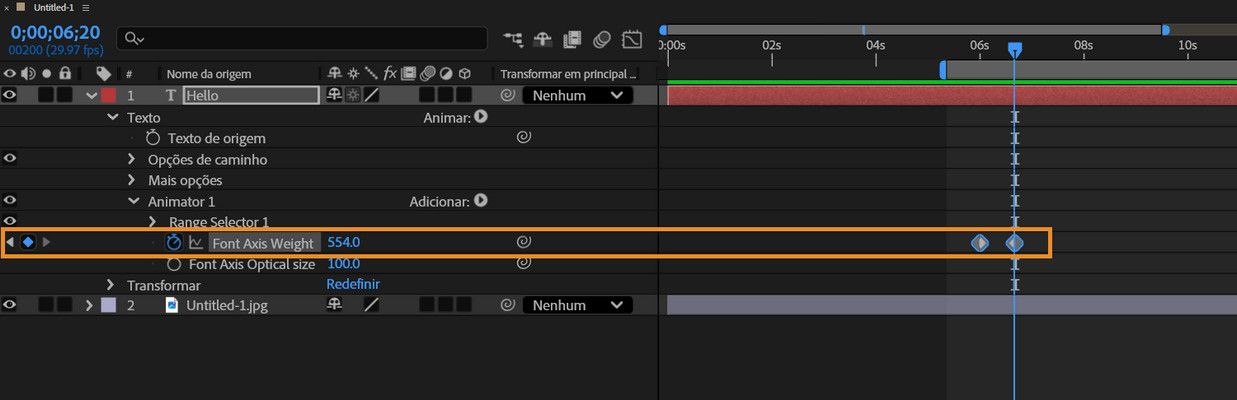This screenshot has width=1237, height=400.
Task: Click Redefinir to reset Transformar
Action: click(353, 285)
